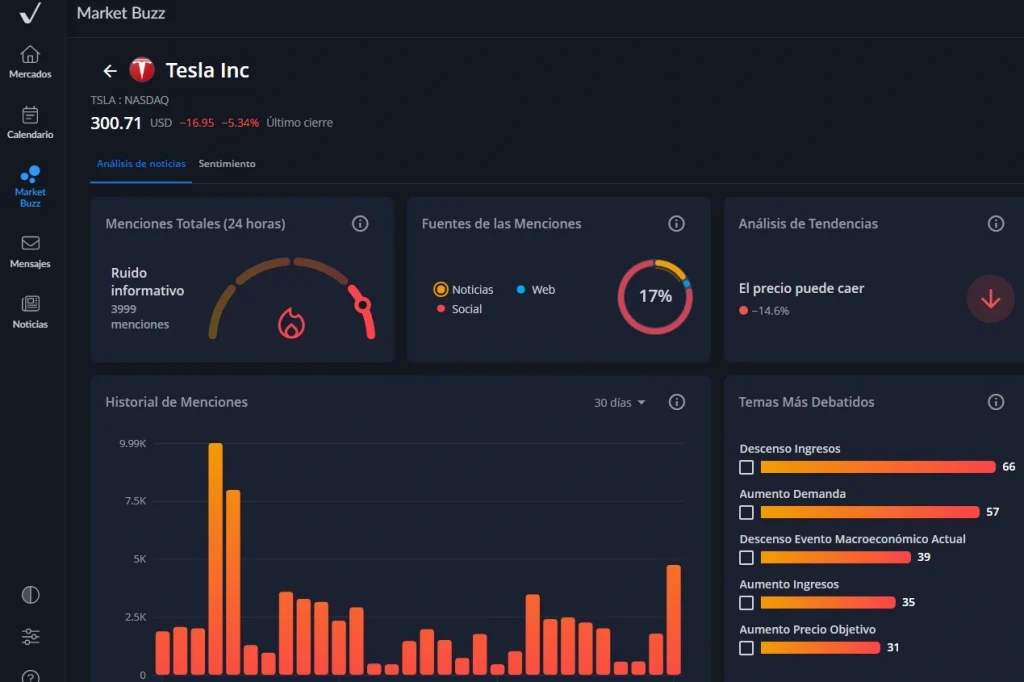Open the Noticias section
This screenshot has width=1024, height=682.
(30, 312)
